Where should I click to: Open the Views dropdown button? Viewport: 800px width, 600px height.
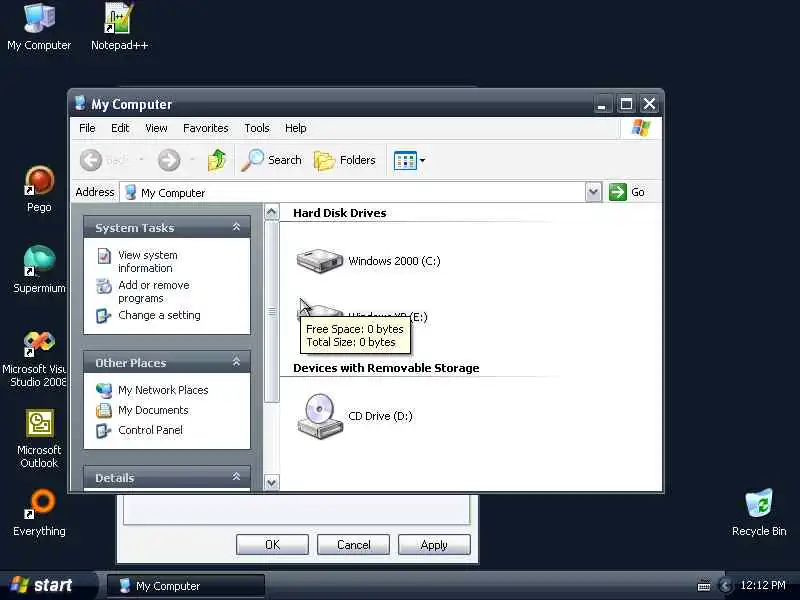click(409, 160)
